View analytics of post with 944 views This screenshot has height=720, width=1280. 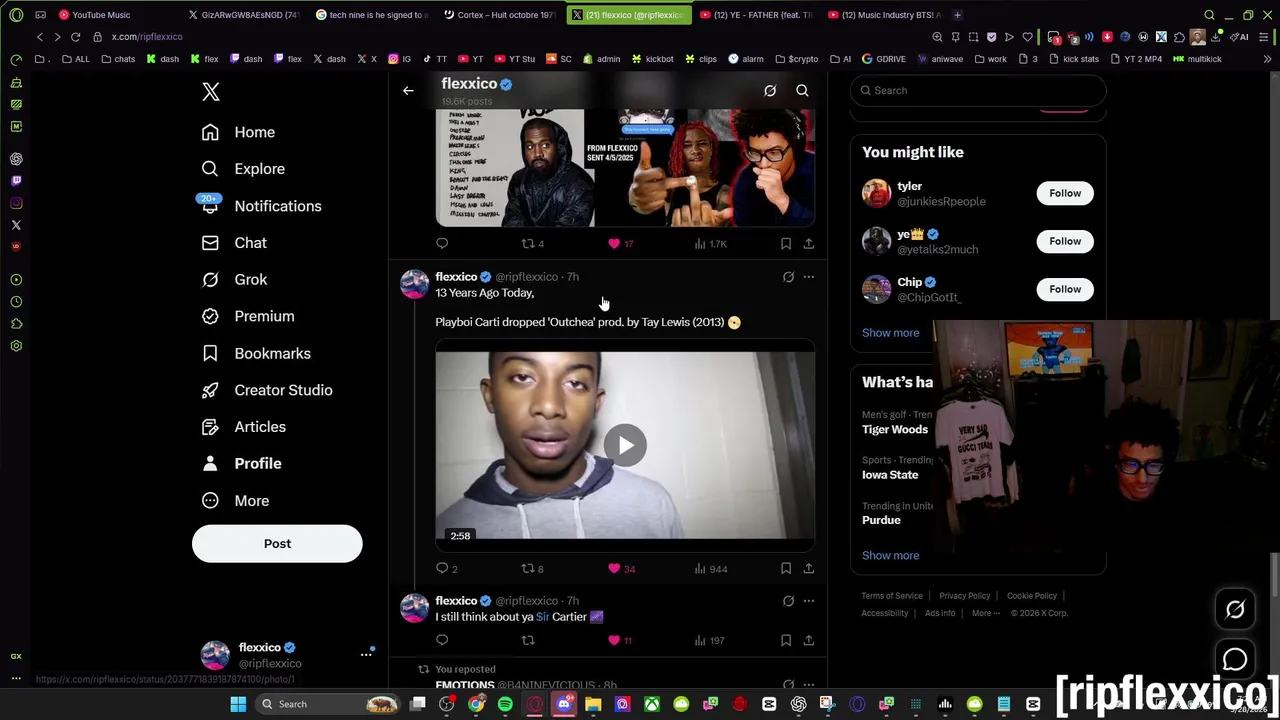pos(709,568)
